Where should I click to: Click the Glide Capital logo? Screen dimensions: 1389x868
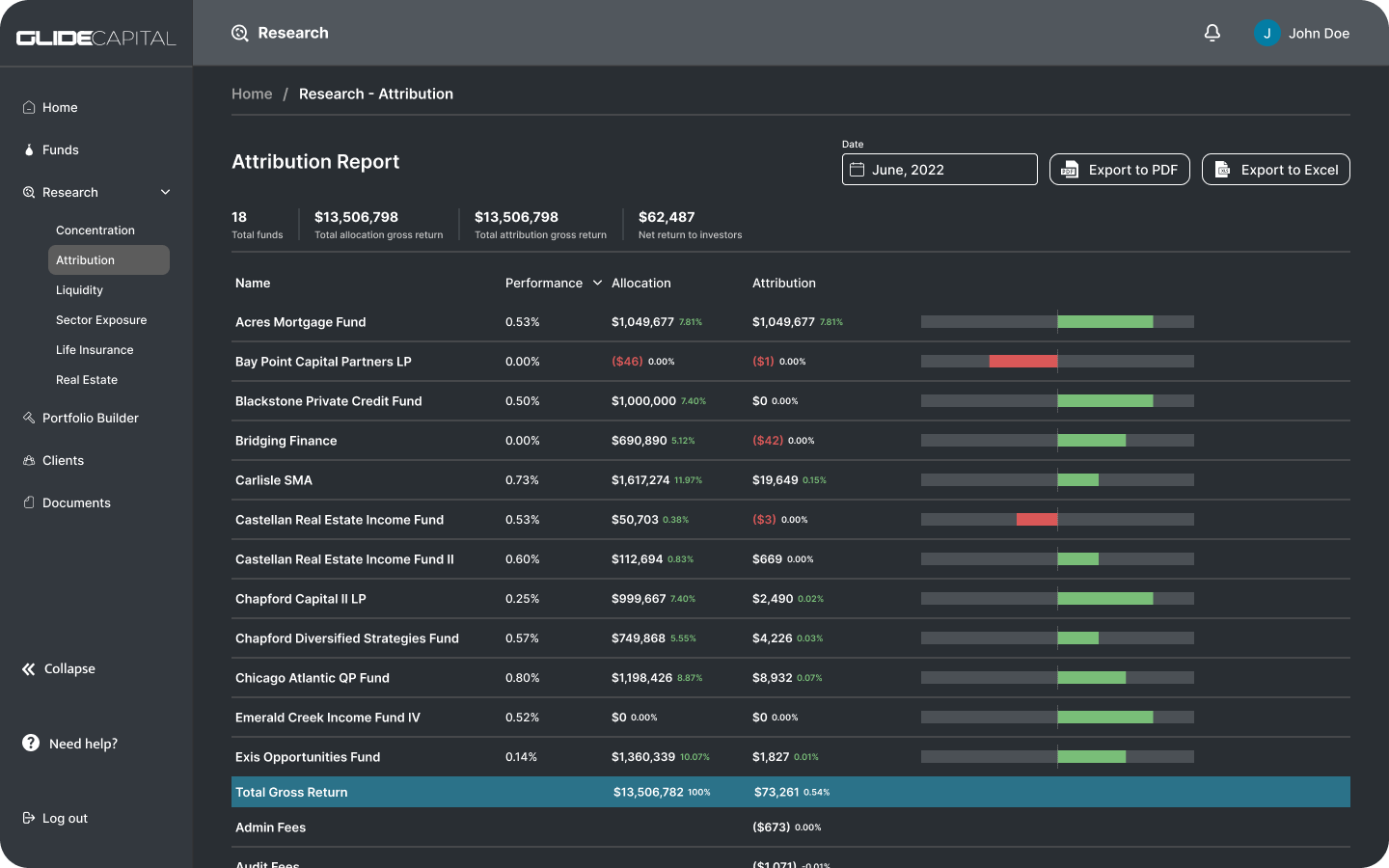coord(96,38)
